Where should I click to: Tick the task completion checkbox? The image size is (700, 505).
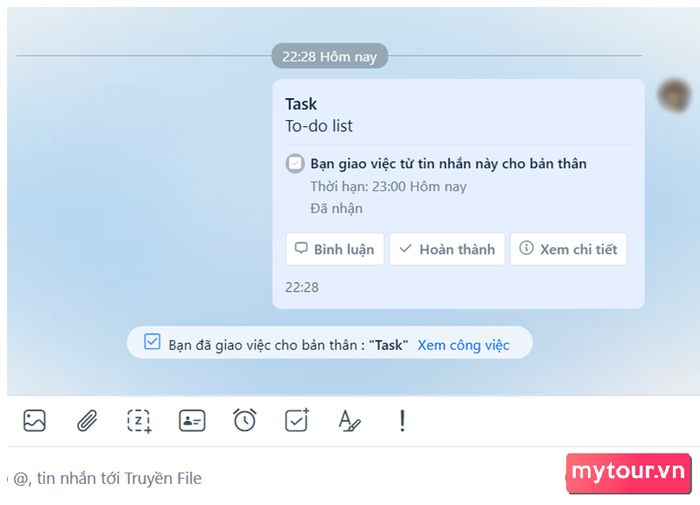295,163
